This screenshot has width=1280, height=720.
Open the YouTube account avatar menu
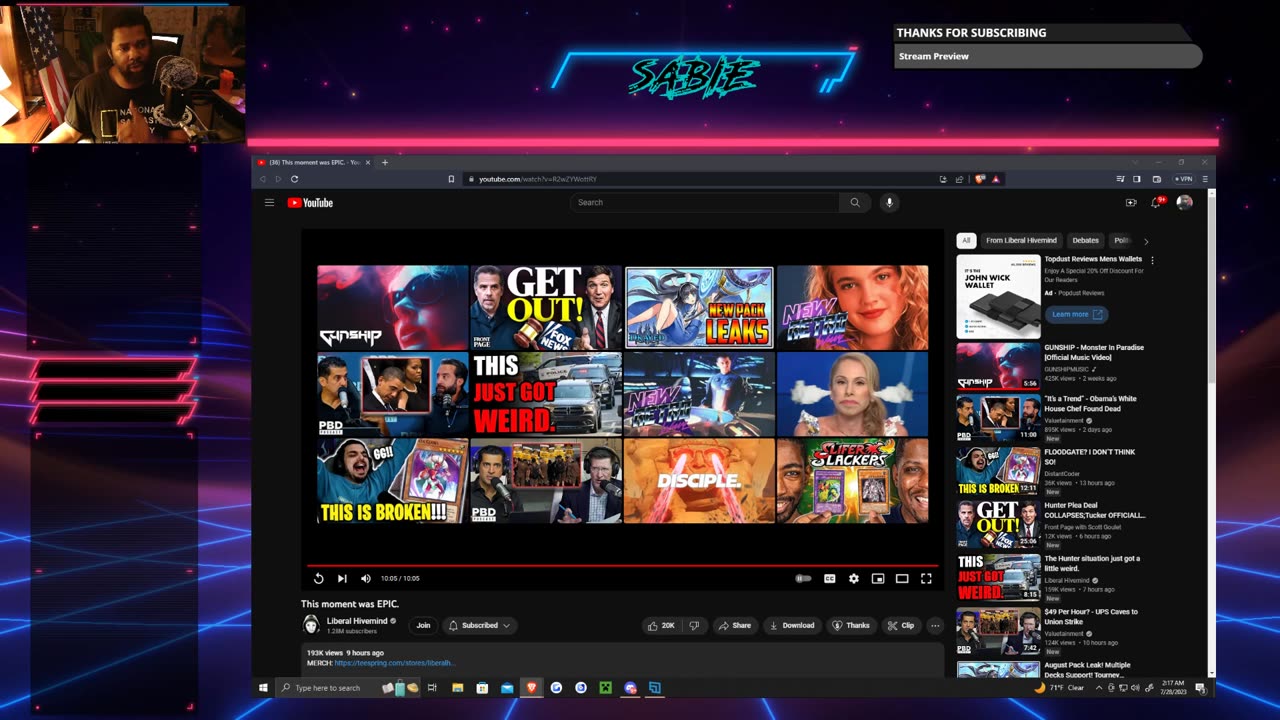tap(1184, 202)
